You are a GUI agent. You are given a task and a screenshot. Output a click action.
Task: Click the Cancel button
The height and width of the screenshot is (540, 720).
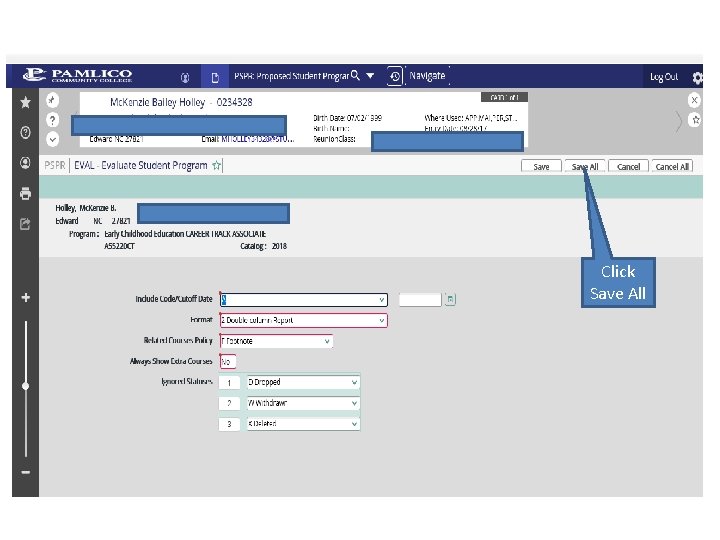(x=628, y=166)
